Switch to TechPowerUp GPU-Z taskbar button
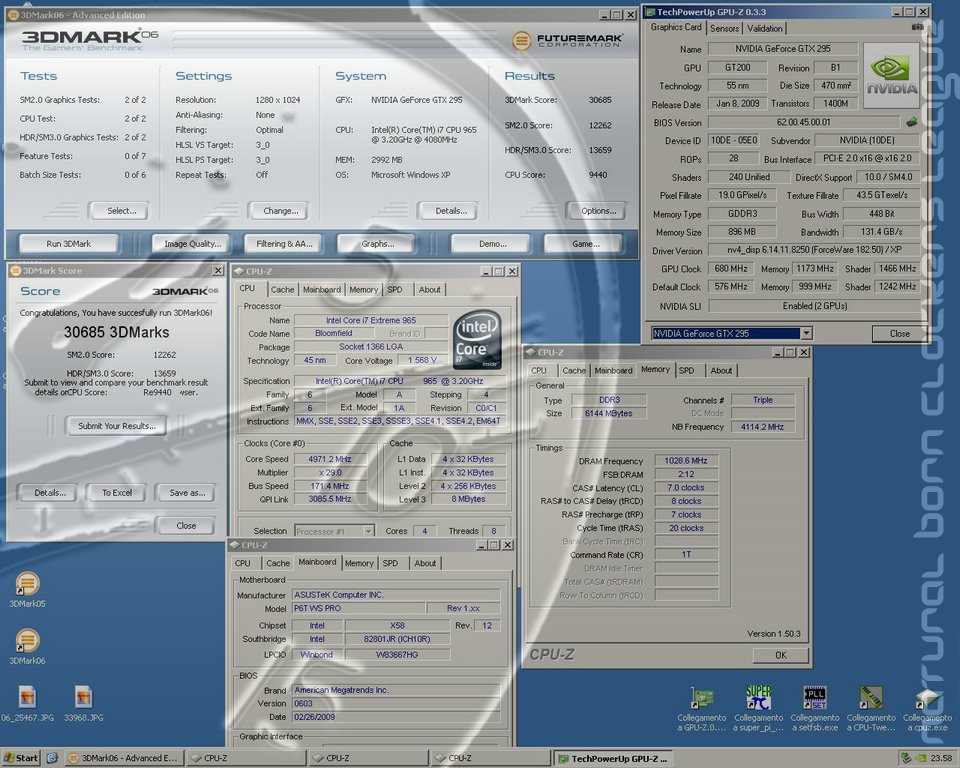Screen dimensions: 960x768 coord(614,758)
